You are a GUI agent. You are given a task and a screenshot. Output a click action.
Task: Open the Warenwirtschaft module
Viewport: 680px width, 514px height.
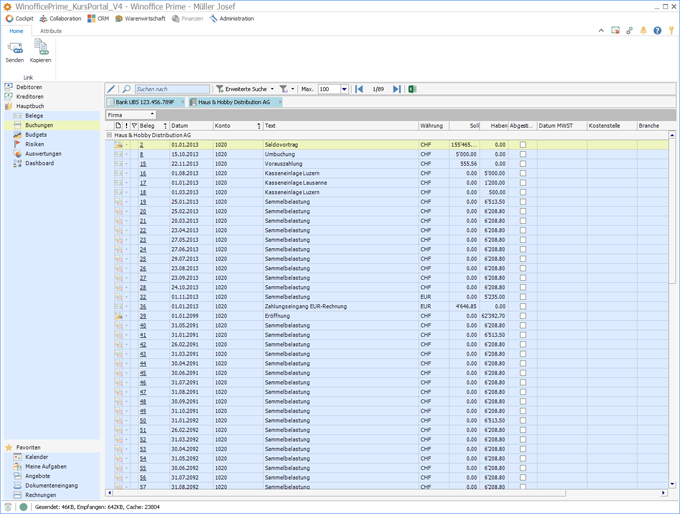[x=140, y=19]
